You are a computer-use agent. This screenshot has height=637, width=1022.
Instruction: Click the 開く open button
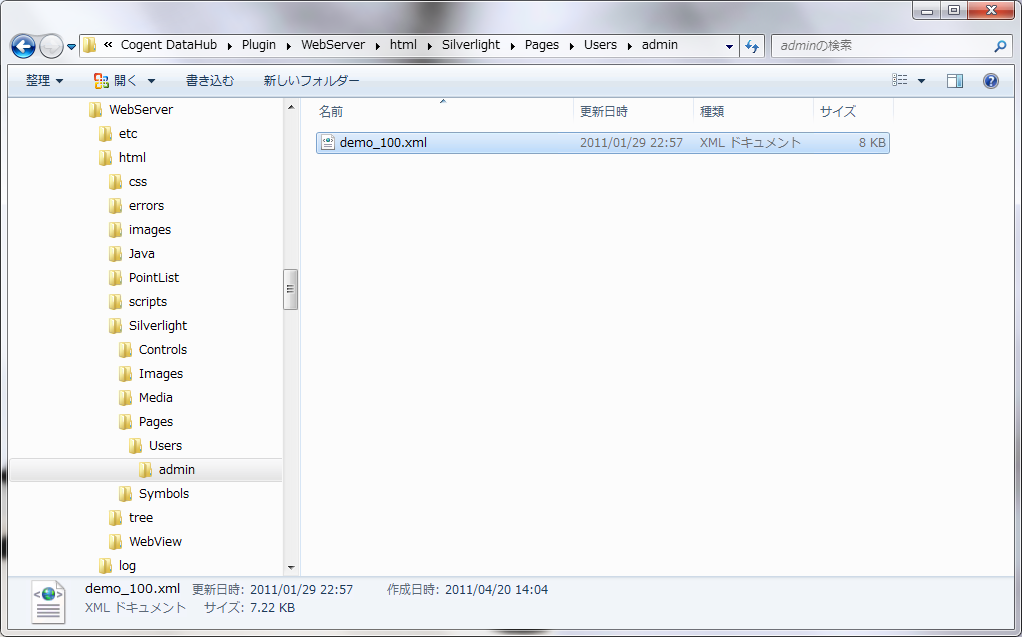117,81
